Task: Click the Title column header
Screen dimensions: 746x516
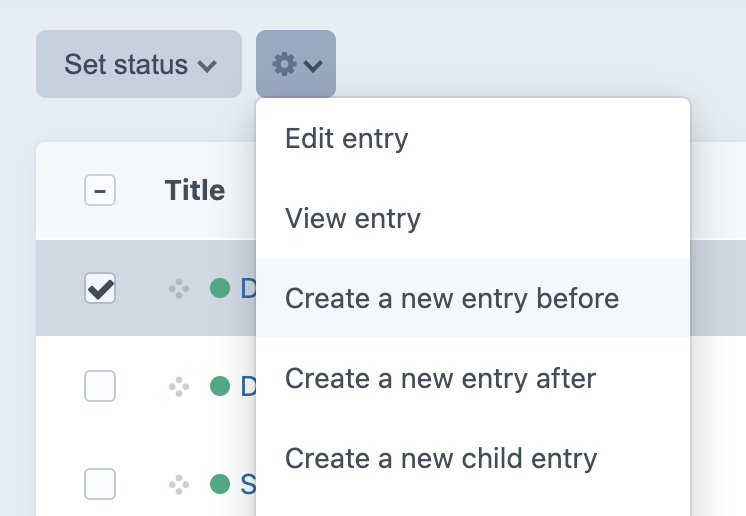Action: pyautogui.click(x=195, y=190)
